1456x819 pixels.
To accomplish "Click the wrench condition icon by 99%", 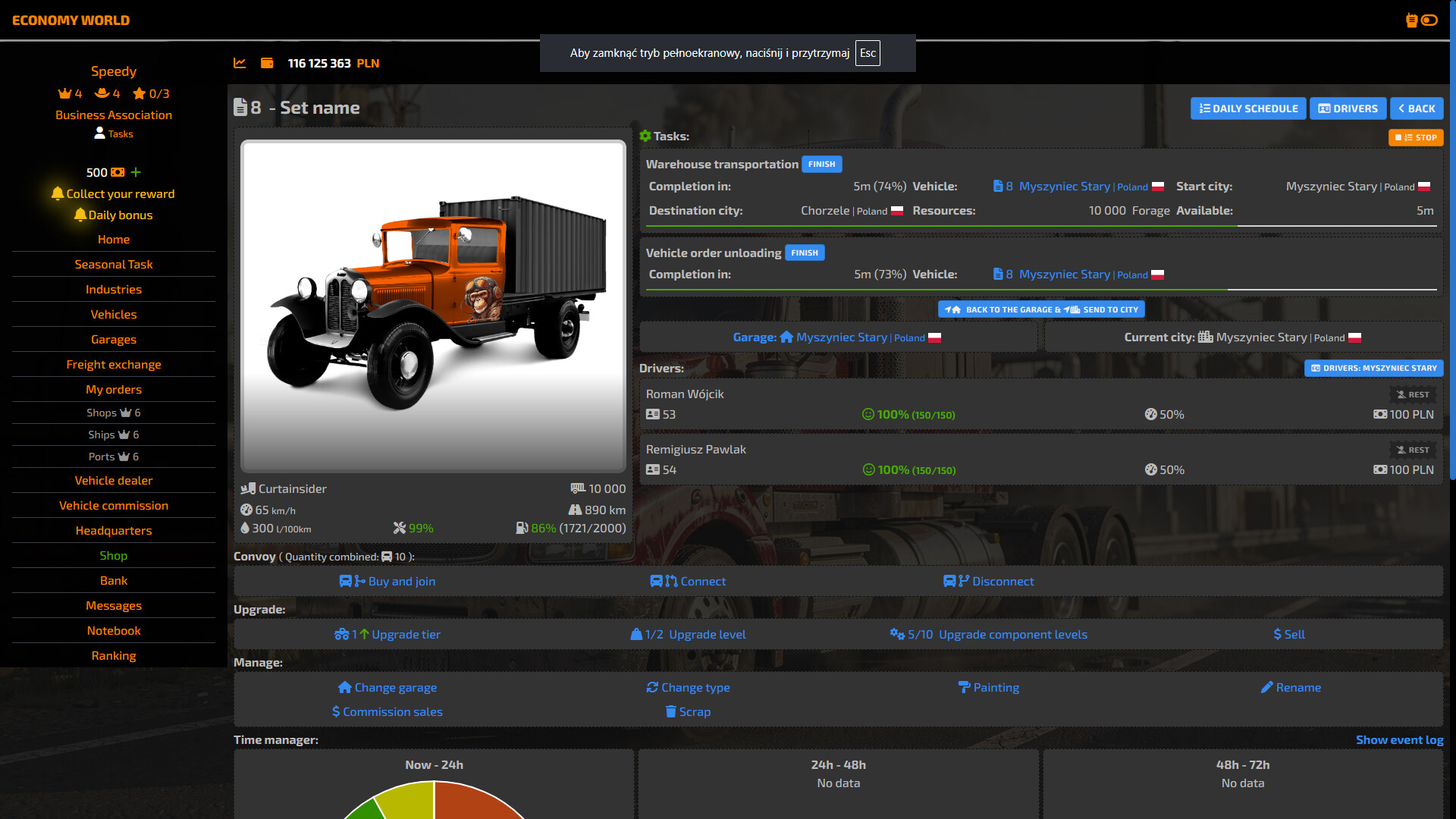I will point(400,528).
